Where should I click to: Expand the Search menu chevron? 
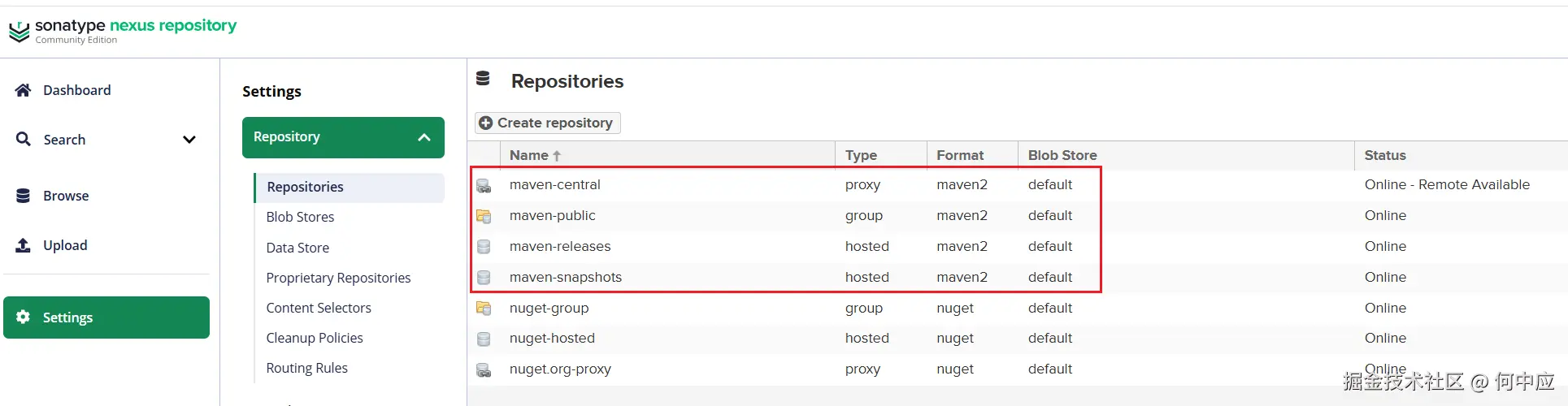pos(189,140)
